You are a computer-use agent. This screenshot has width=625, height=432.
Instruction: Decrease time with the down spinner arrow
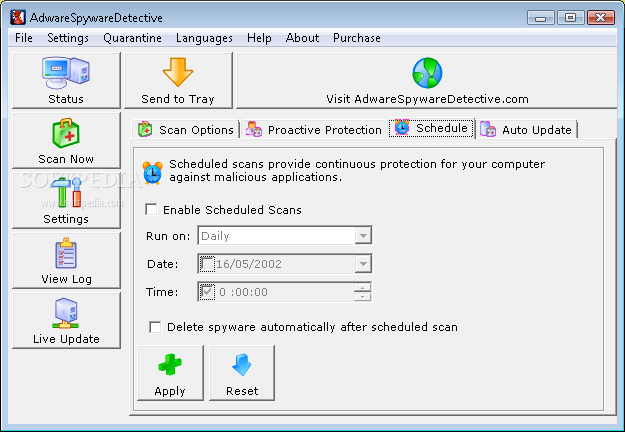363,297
